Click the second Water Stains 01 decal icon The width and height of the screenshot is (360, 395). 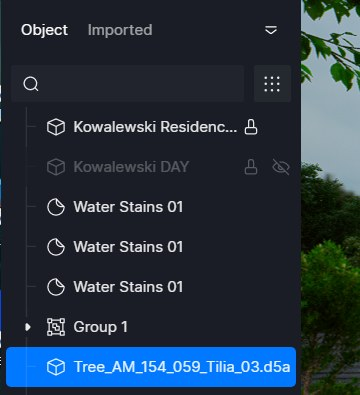coord(56,247)
